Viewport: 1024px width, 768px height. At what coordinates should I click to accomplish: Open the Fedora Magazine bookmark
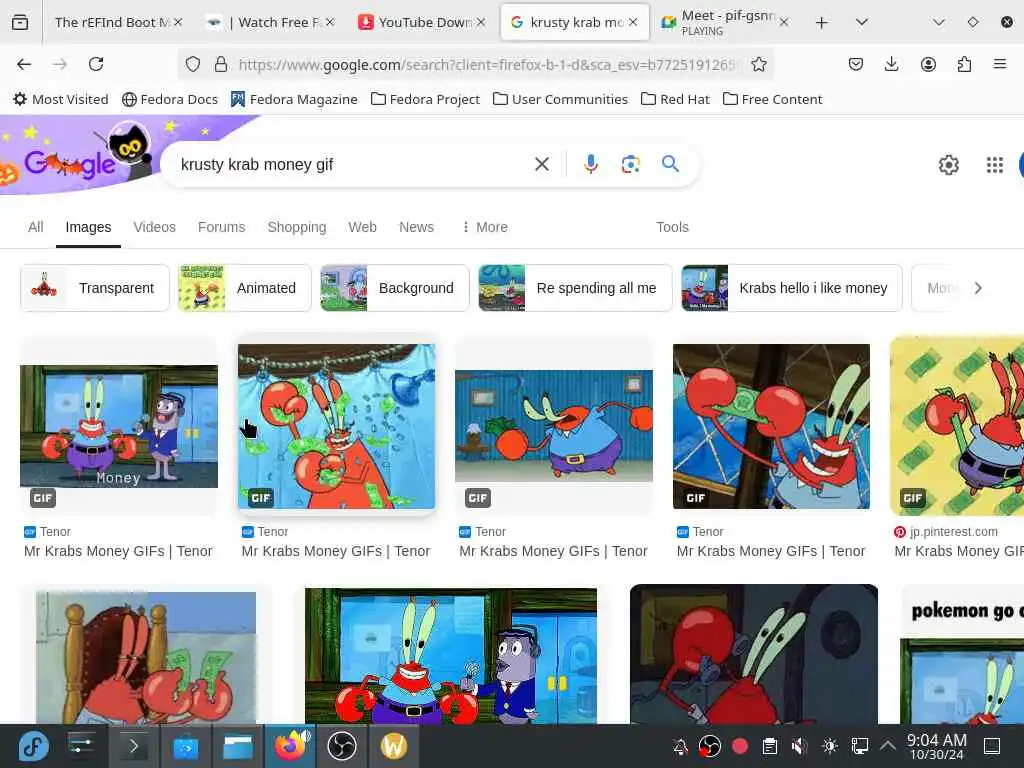295,99
